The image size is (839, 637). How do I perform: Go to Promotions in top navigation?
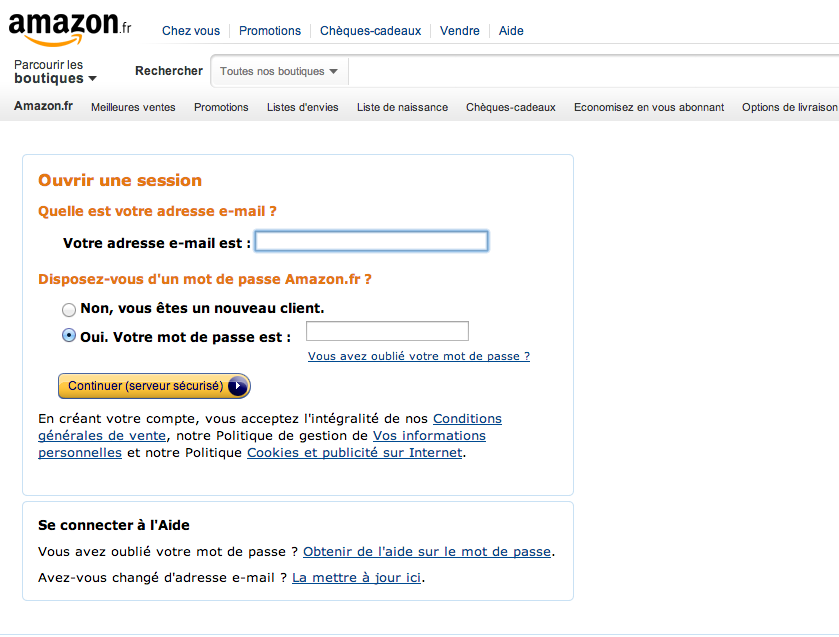coord(270,31)
